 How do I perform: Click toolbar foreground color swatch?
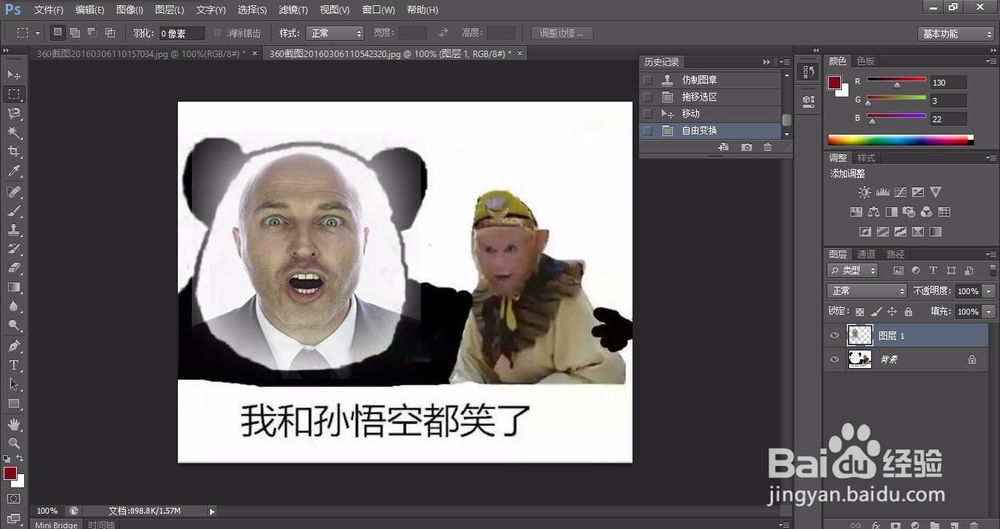coord(10,473)
